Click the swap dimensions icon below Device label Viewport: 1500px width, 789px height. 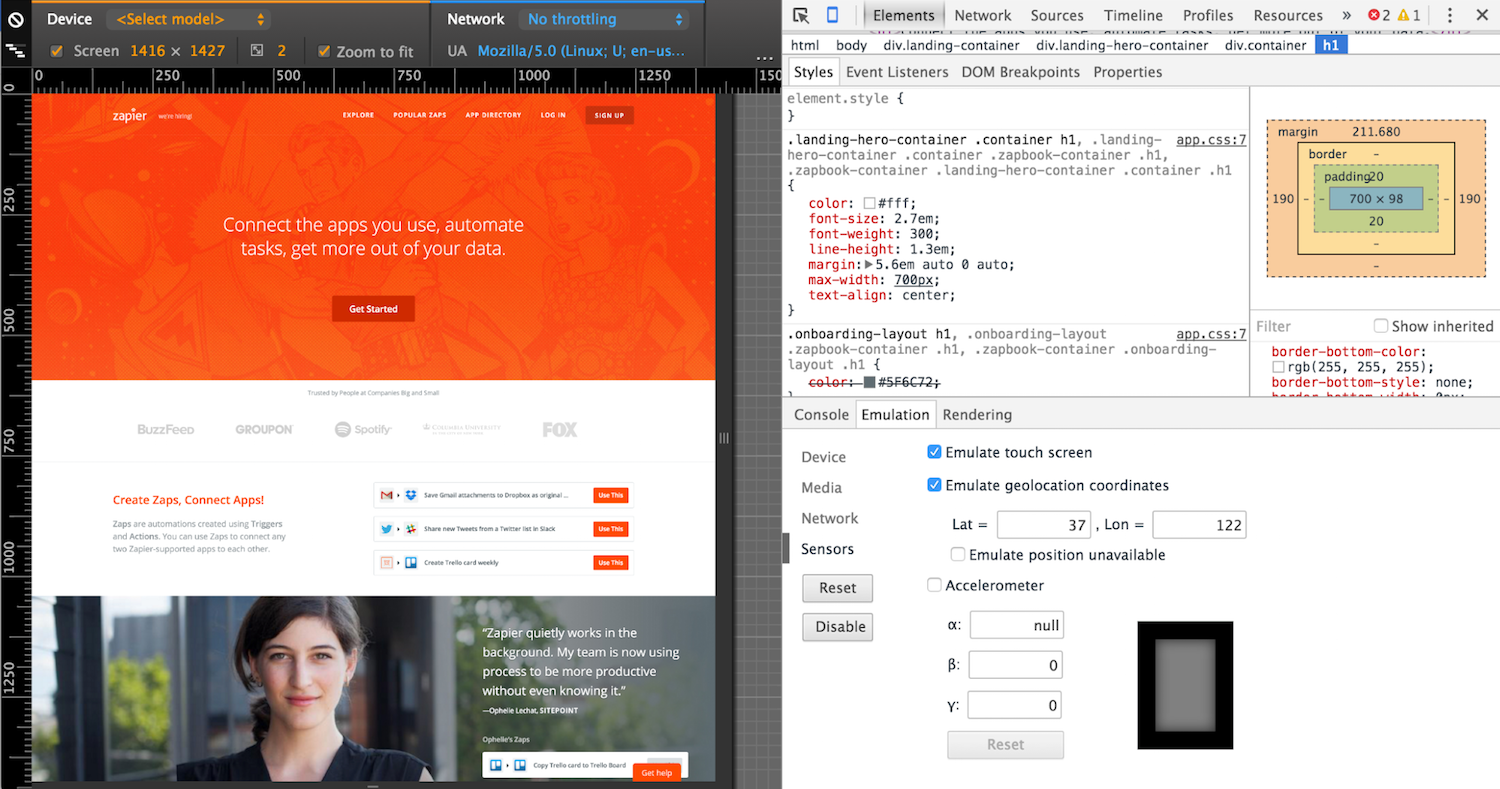coord(14,49)
